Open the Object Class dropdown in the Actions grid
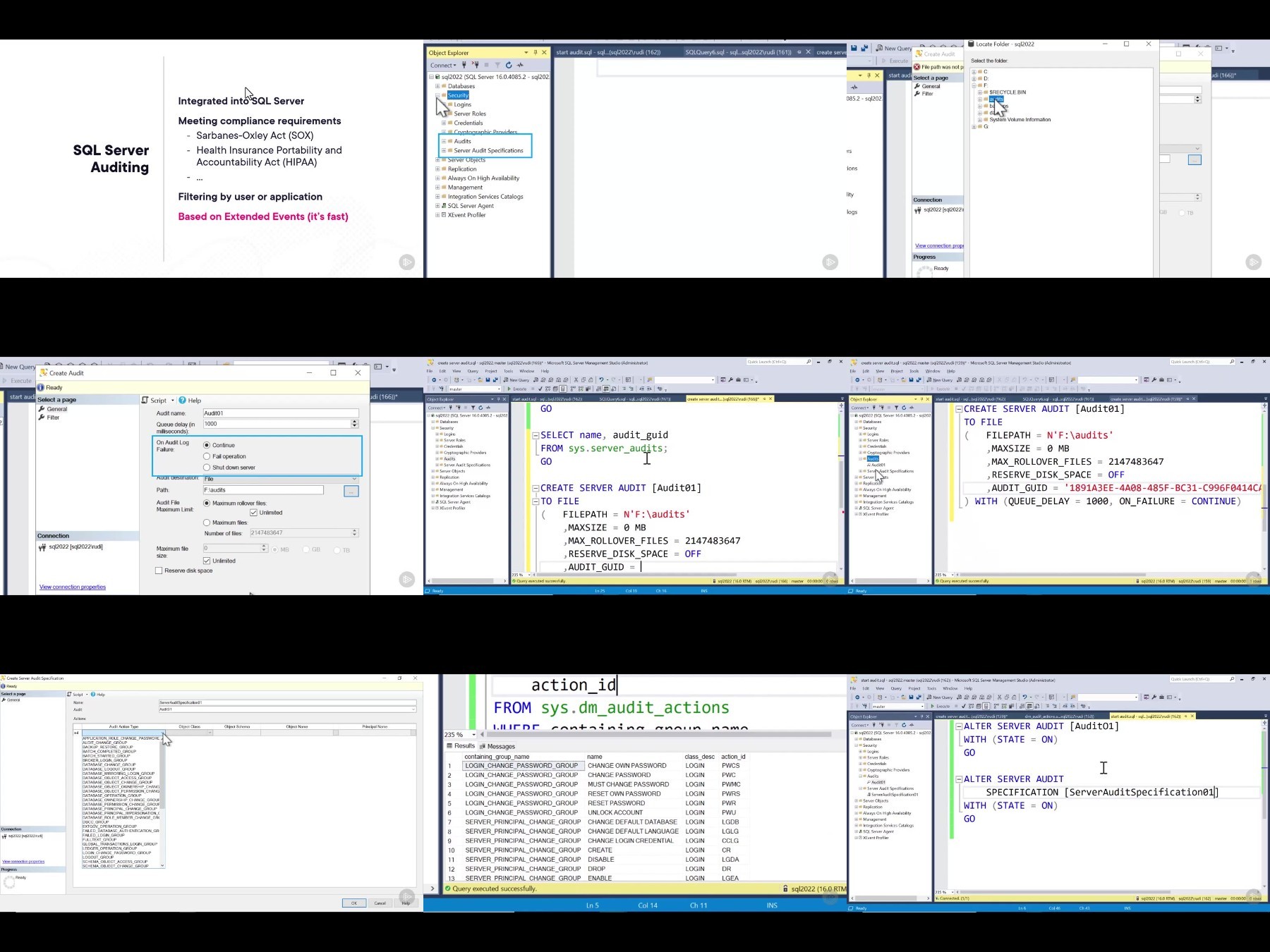The image size is (1270, 952). tap(210, 733)
